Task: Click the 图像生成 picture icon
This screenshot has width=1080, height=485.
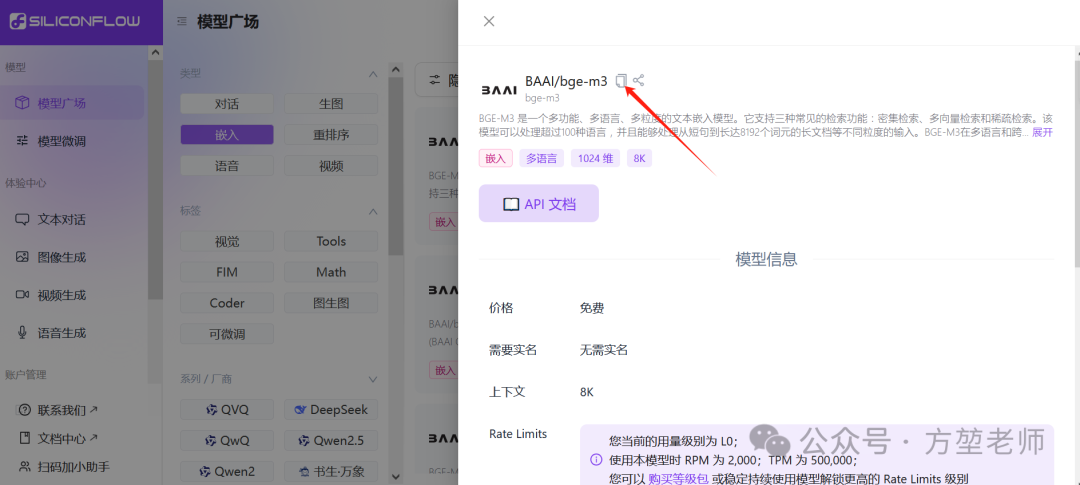Action: (x=23, y=257)
